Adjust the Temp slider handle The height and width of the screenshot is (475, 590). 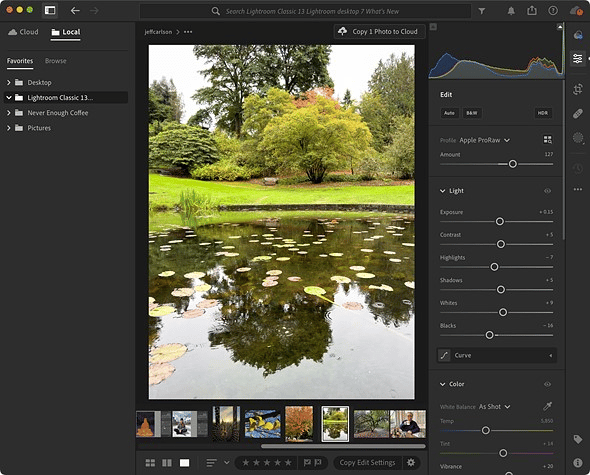(x=486, y=430)
